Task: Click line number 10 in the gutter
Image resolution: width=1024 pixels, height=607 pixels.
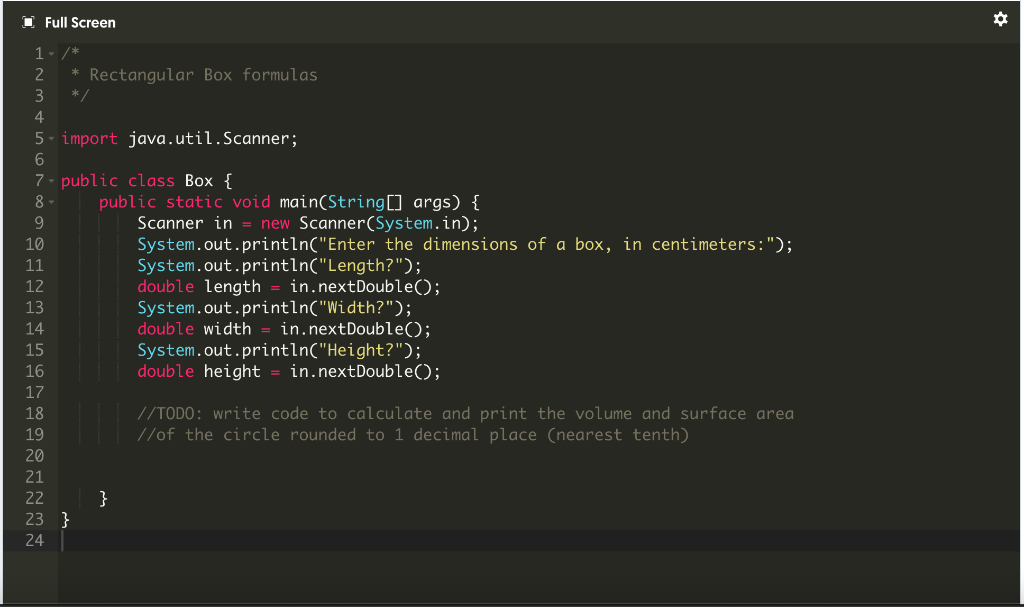Action: click(x=34, y=244)
